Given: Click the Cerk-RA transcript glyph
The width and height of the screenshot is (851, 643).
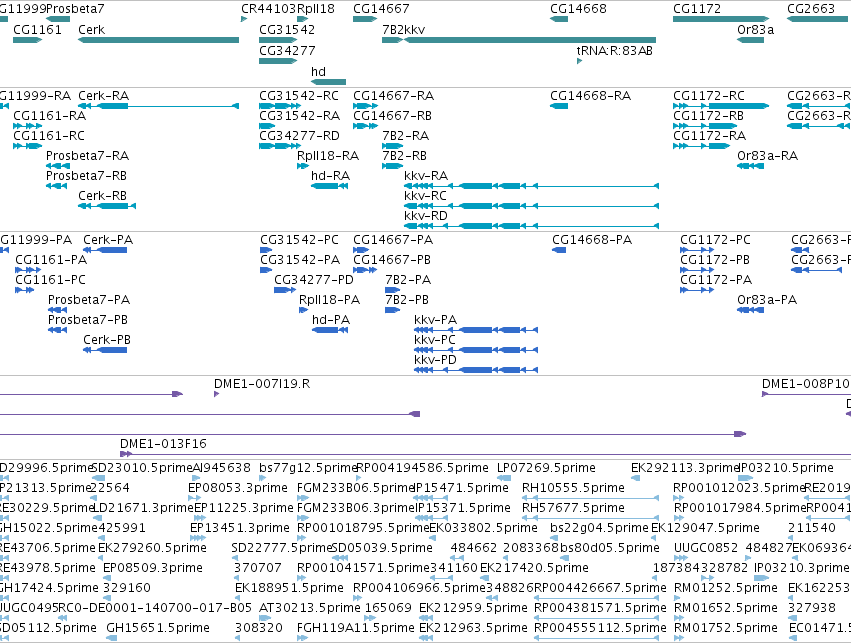Looking at the screenshot, I should [x=158, y=106].
